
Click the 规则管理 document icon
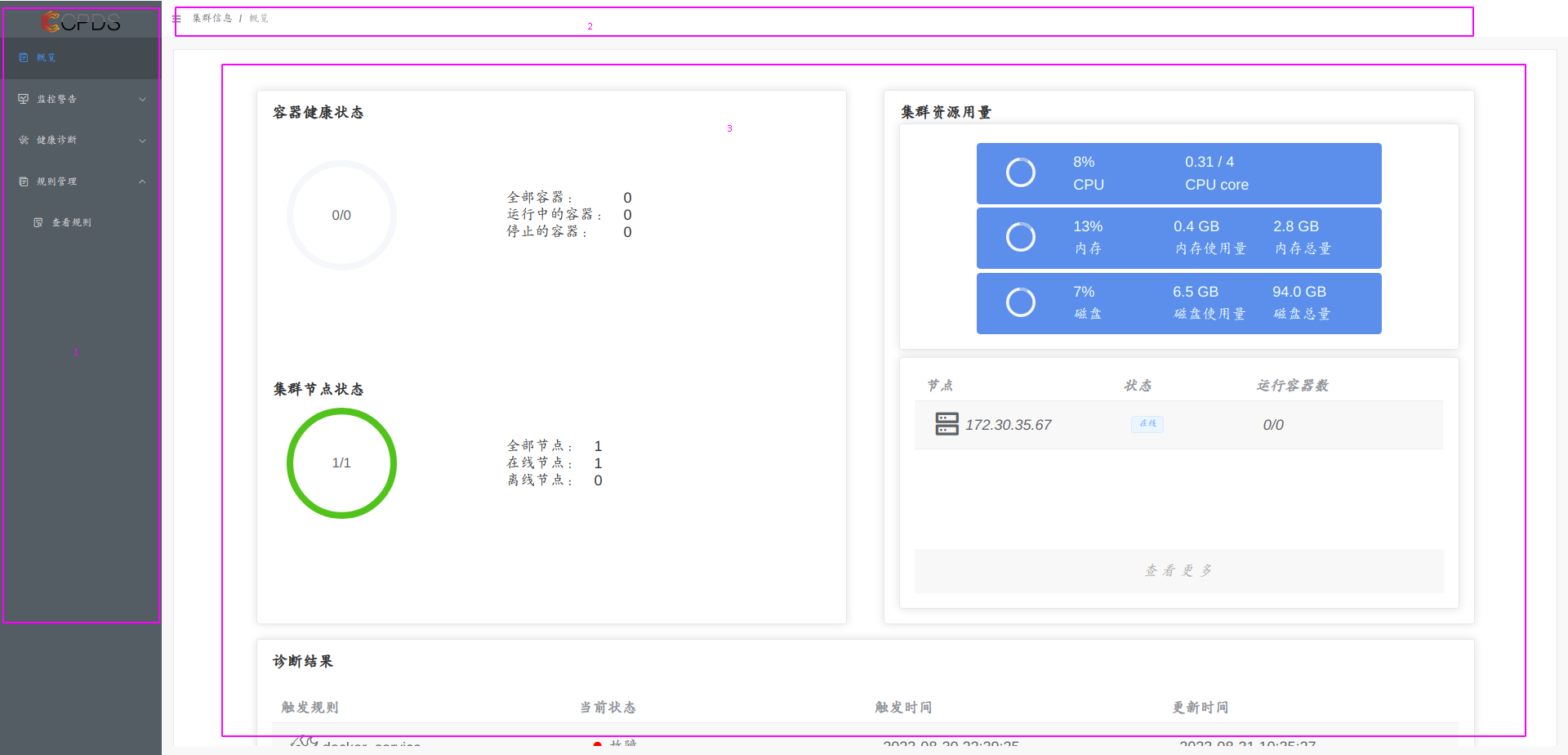tap(24, 181)
